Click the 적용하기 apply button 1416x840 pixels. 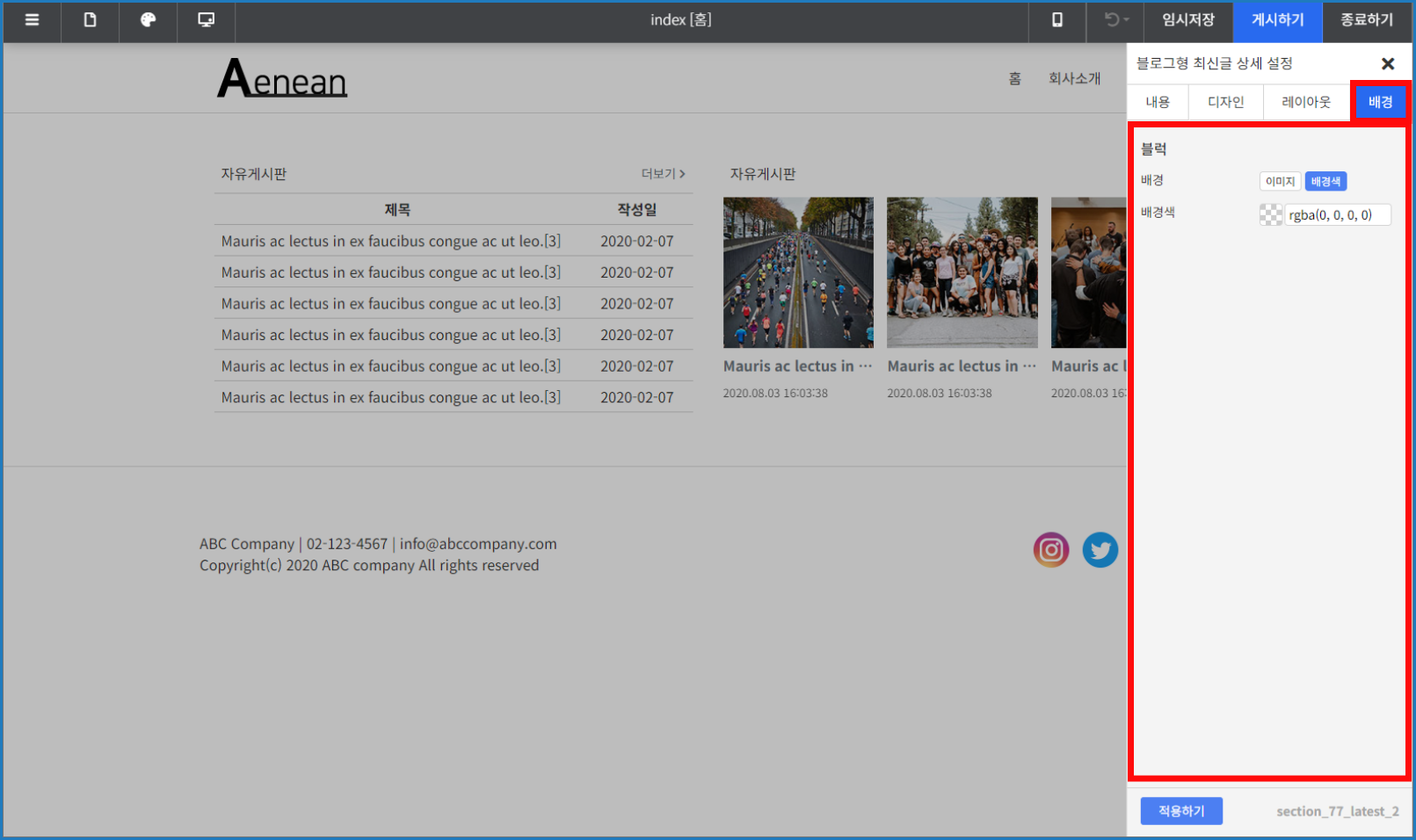[1180, 811]
